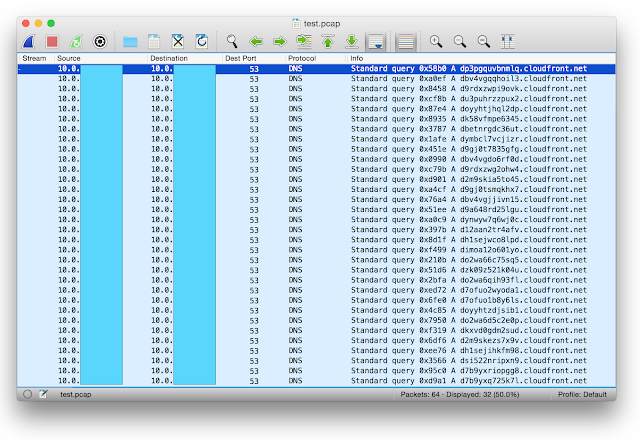Select packet querying dbetnrgdc36ut.cloudfront.net
Viewport: 640px width, 440px height.
click(316, 129)
